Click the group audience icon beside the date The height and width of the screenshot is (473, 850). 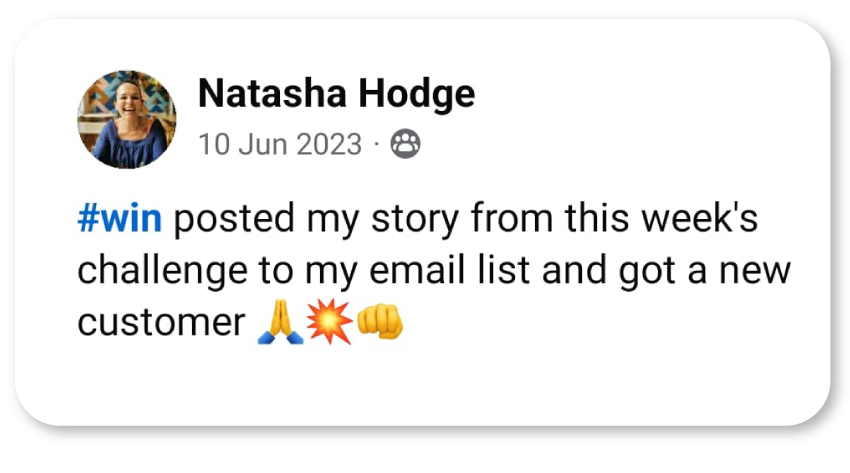coord(405,144)
